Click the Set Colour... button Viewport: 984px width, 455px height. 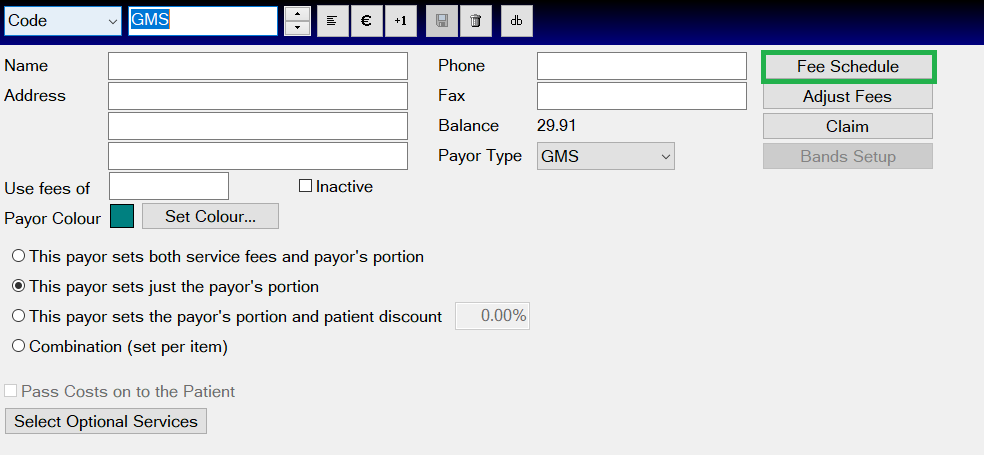[210, 216]
